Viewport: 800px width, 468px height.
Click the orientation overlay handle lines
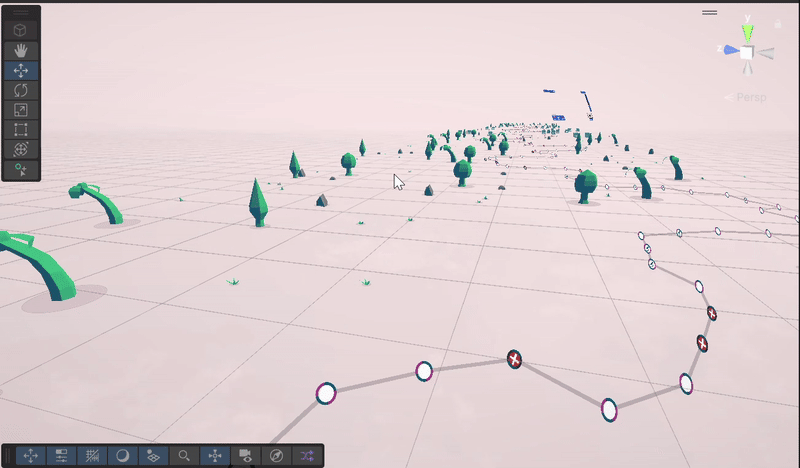709,12
